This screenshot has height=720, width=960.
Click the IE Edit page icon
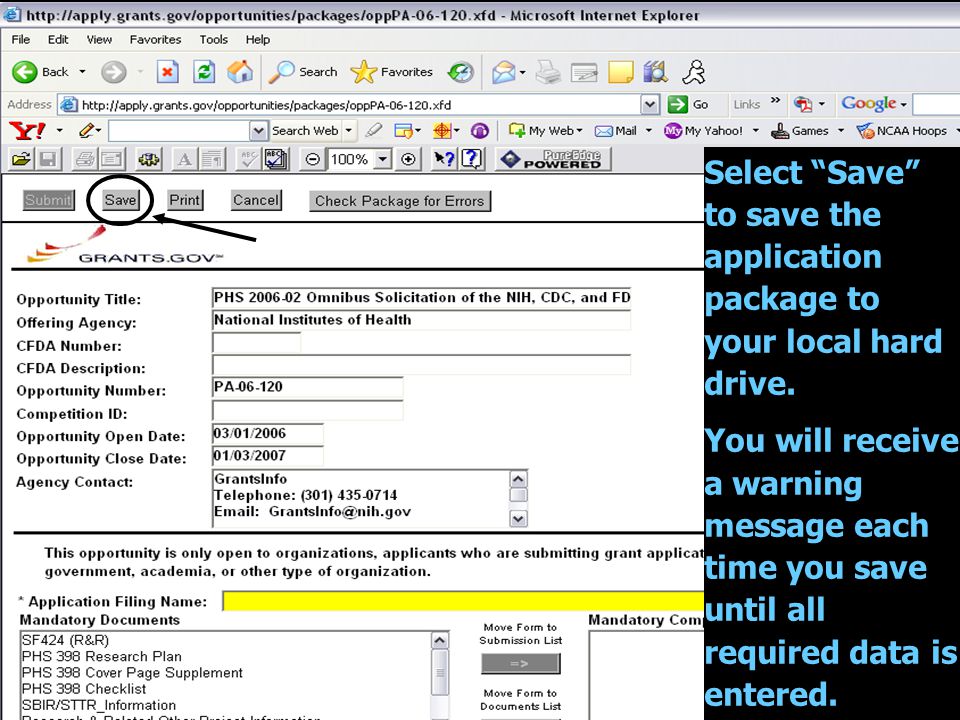[x=584, y=72]
